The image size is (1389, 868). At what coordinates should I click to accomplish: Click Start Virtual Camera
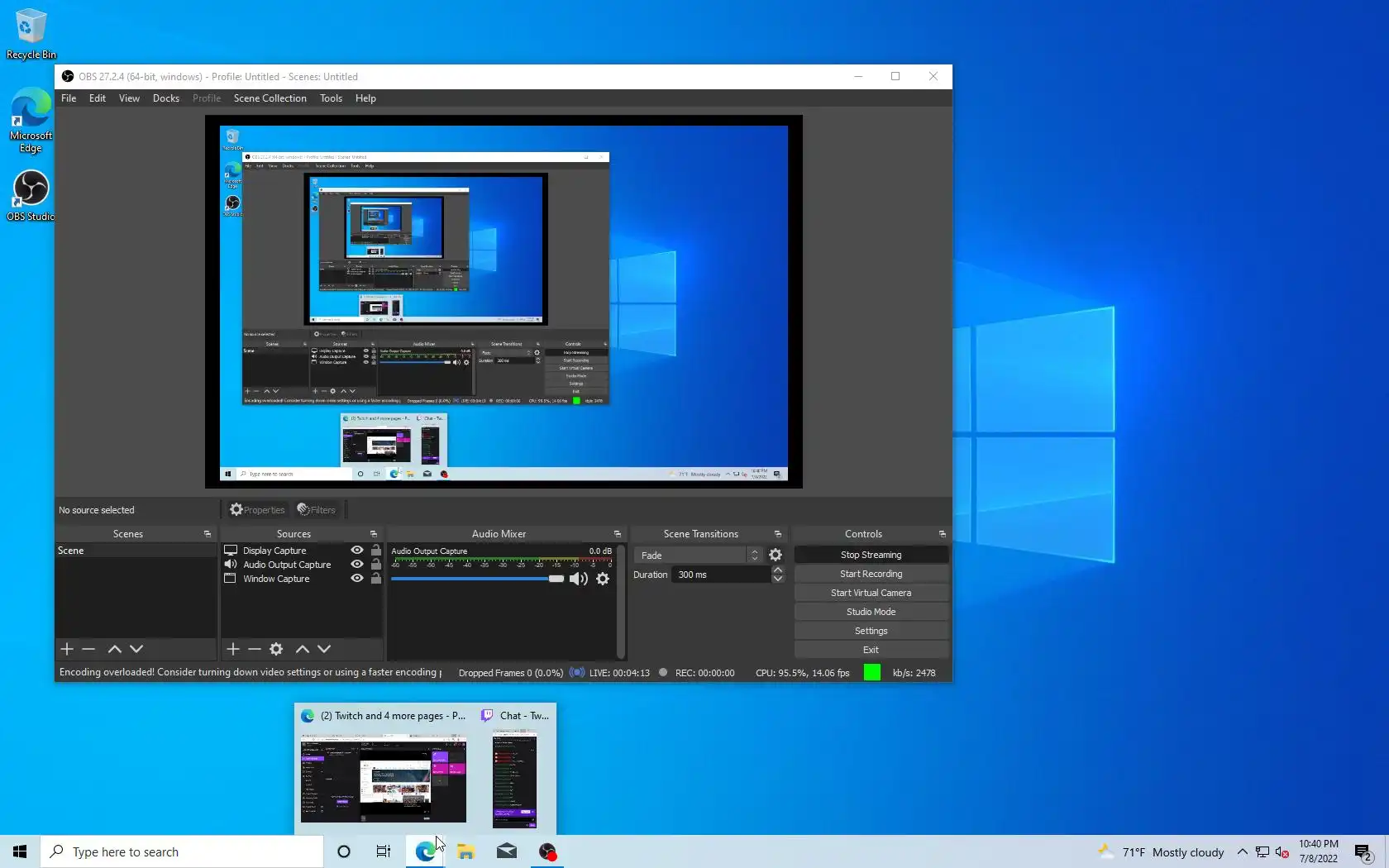[871, 593]
